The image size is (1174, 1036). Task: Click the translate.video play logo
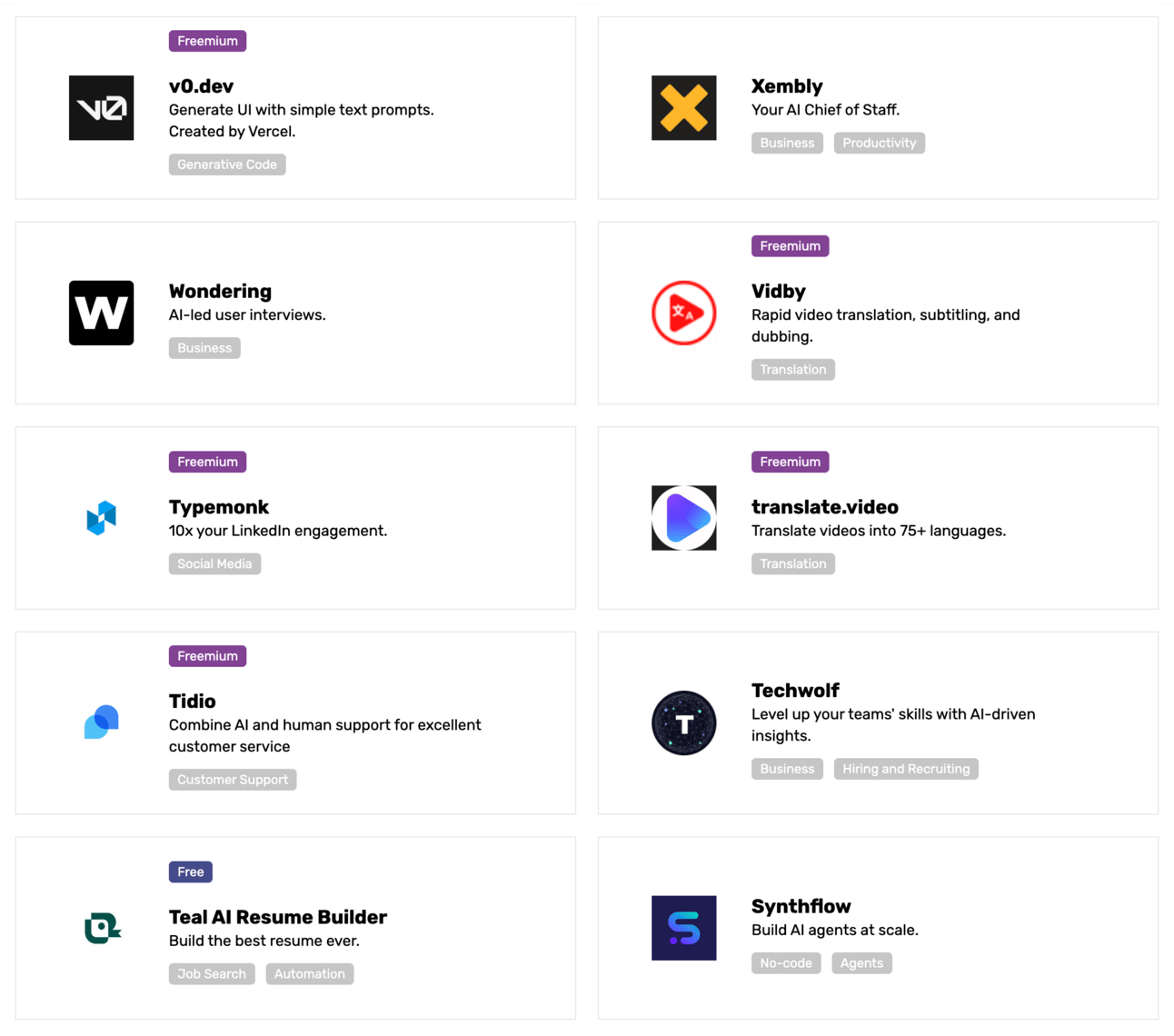(x=683, y=518)
